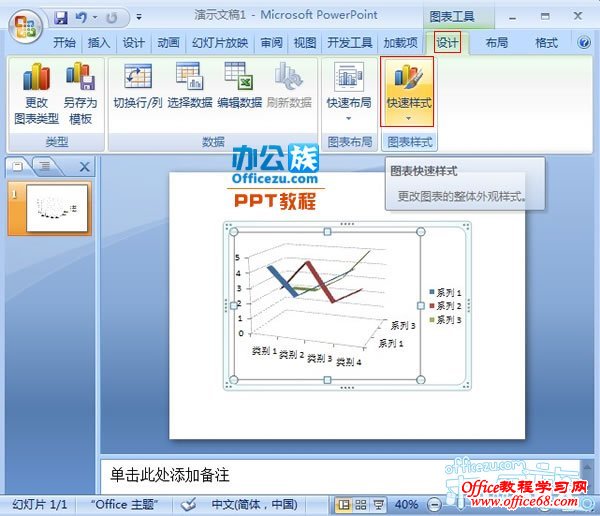The height and width of the screenshot is (516, 600).
Task: Expand the 快速布局 gallery
Action: 349,92
